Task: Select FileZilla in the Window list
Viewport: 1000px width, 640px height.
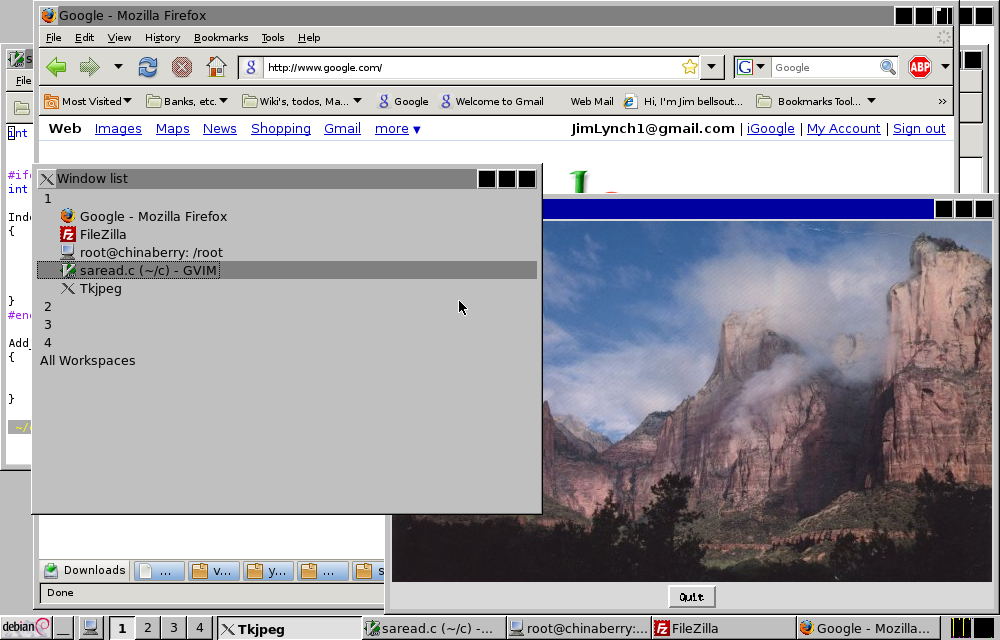Action: tap(102, 234)
